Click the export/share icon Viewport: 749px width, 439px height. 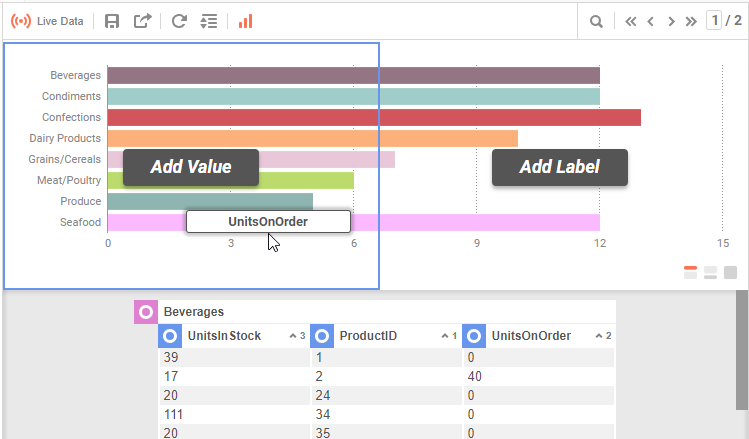pos(142,21)
